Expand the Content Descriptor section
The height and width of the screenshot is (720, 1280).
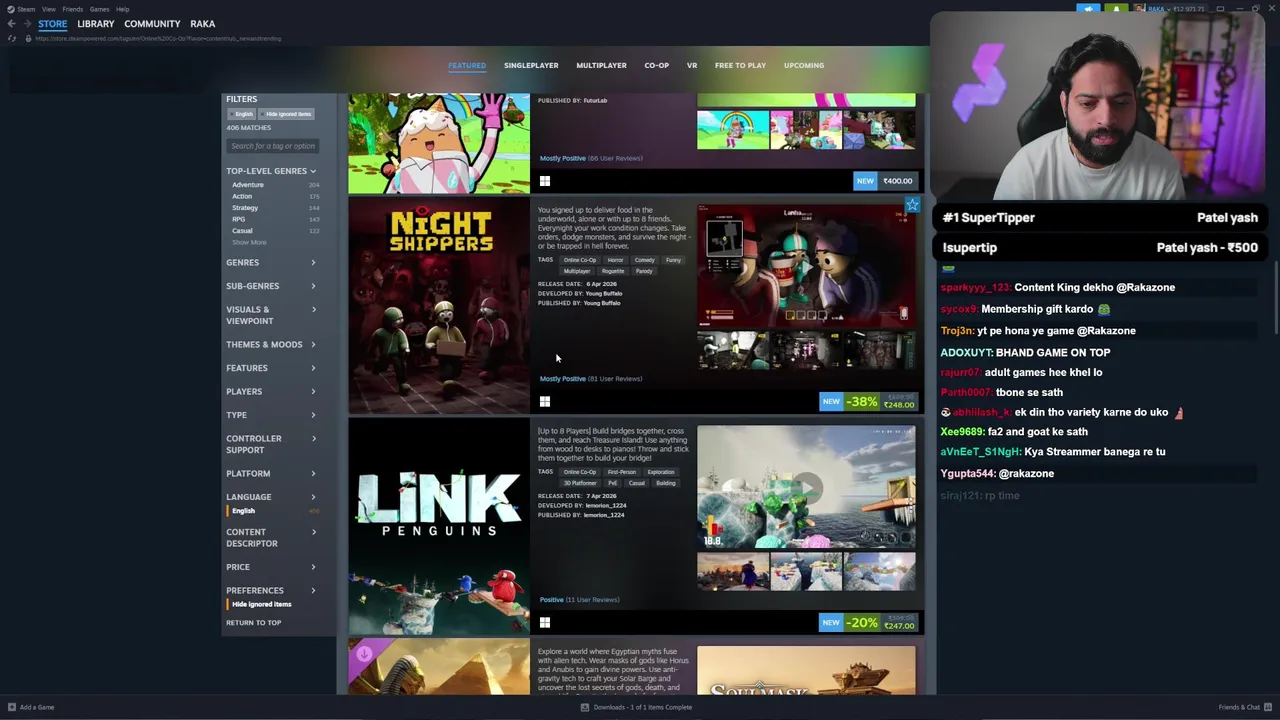(x=271, y=538)
